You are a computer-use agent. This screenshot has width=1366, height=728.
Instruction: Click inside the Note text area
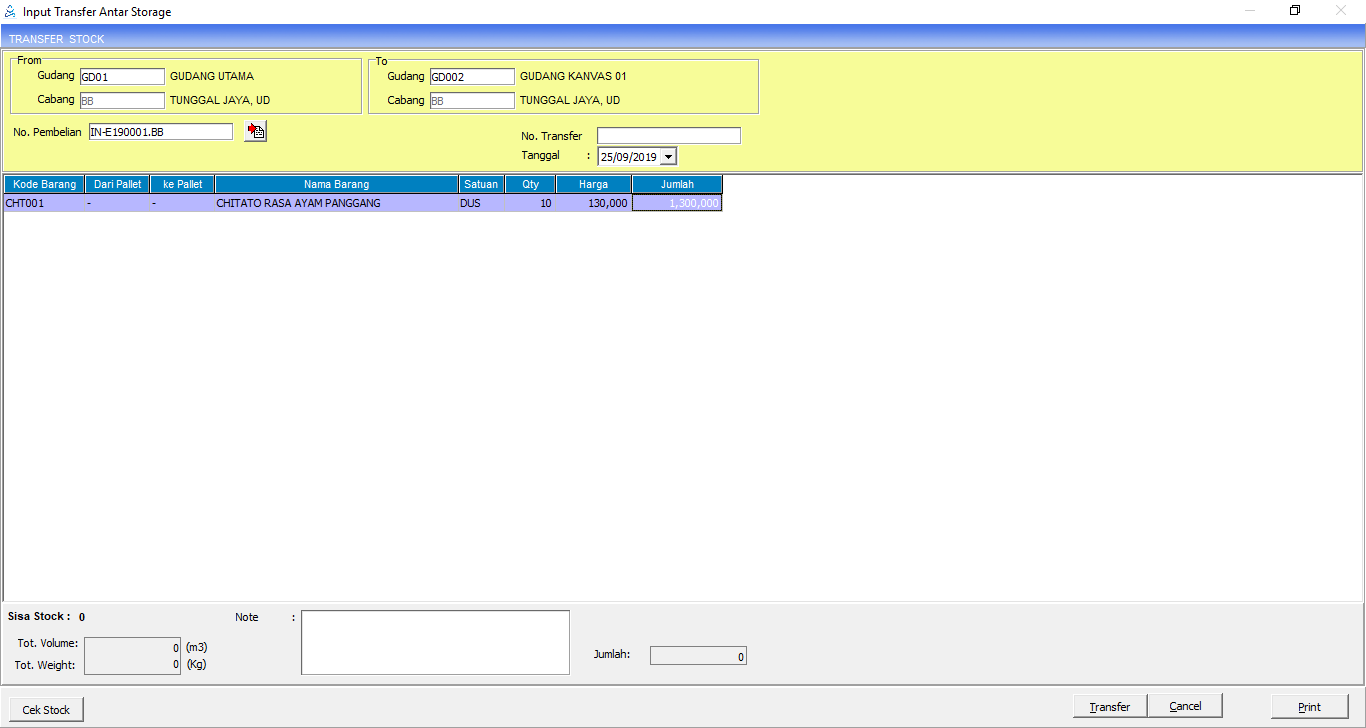[435, 642]
